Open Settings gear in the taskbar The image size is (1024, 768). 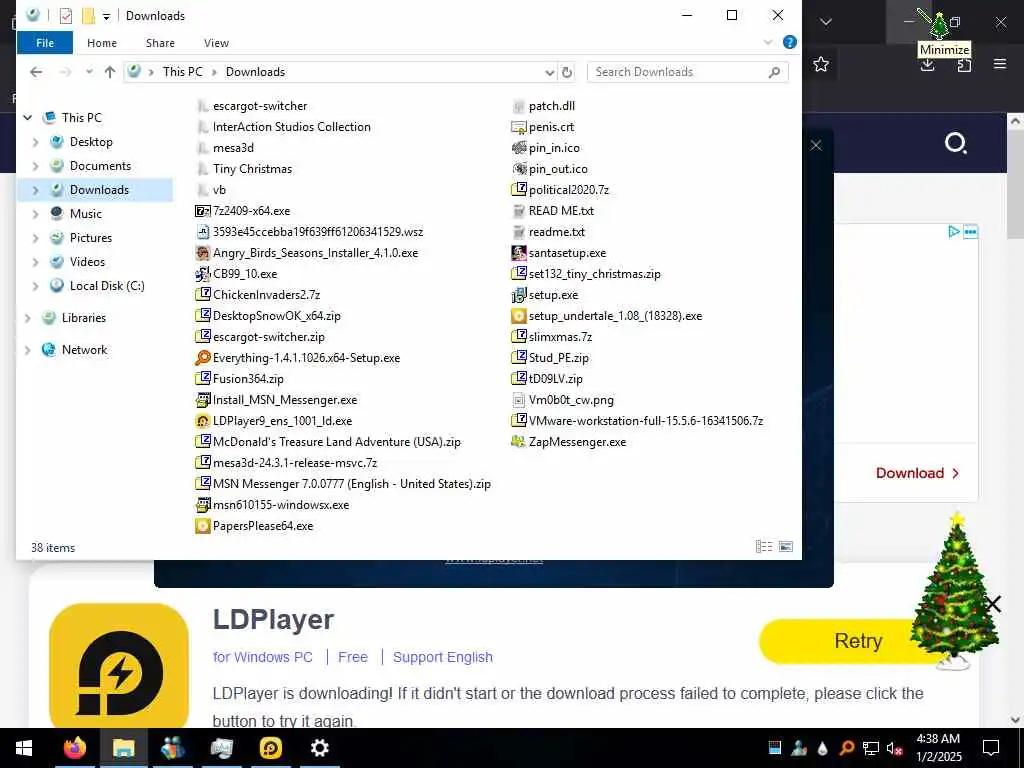tap(319, 748)
